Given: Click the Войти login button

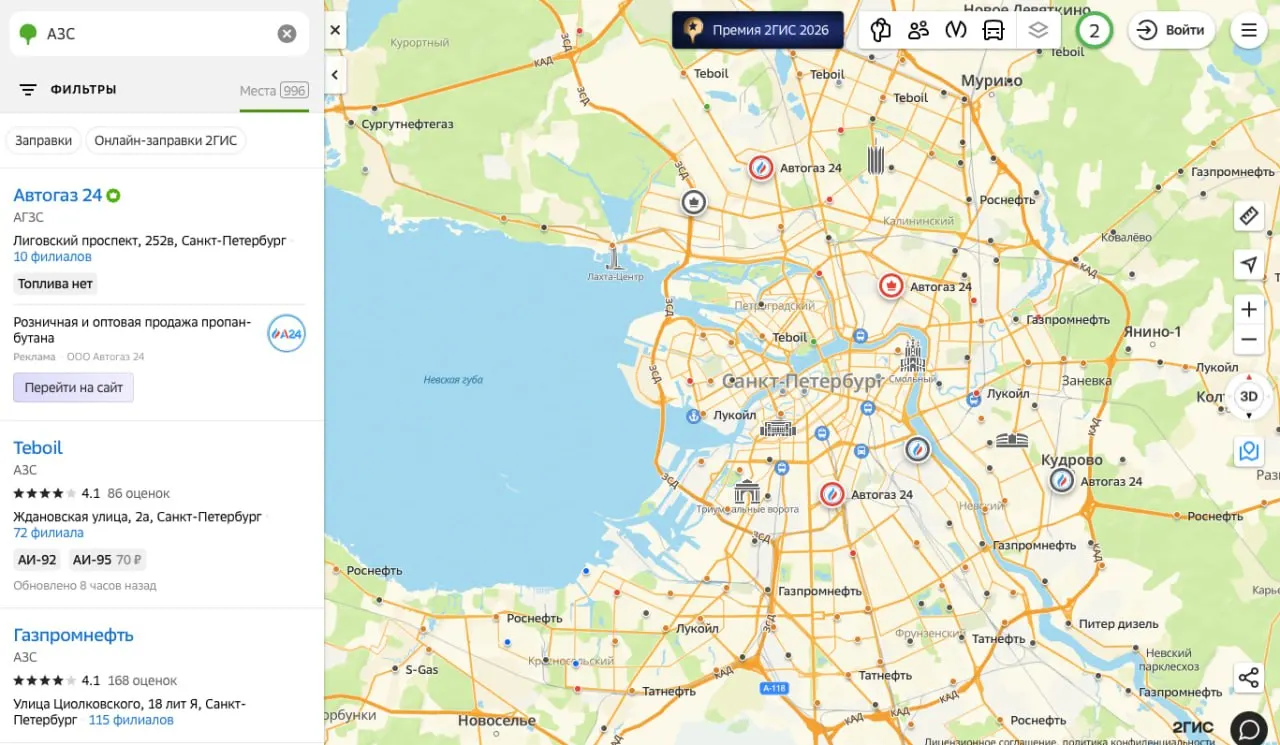Looking at the screenshot, I should (x=1172, y=30).
